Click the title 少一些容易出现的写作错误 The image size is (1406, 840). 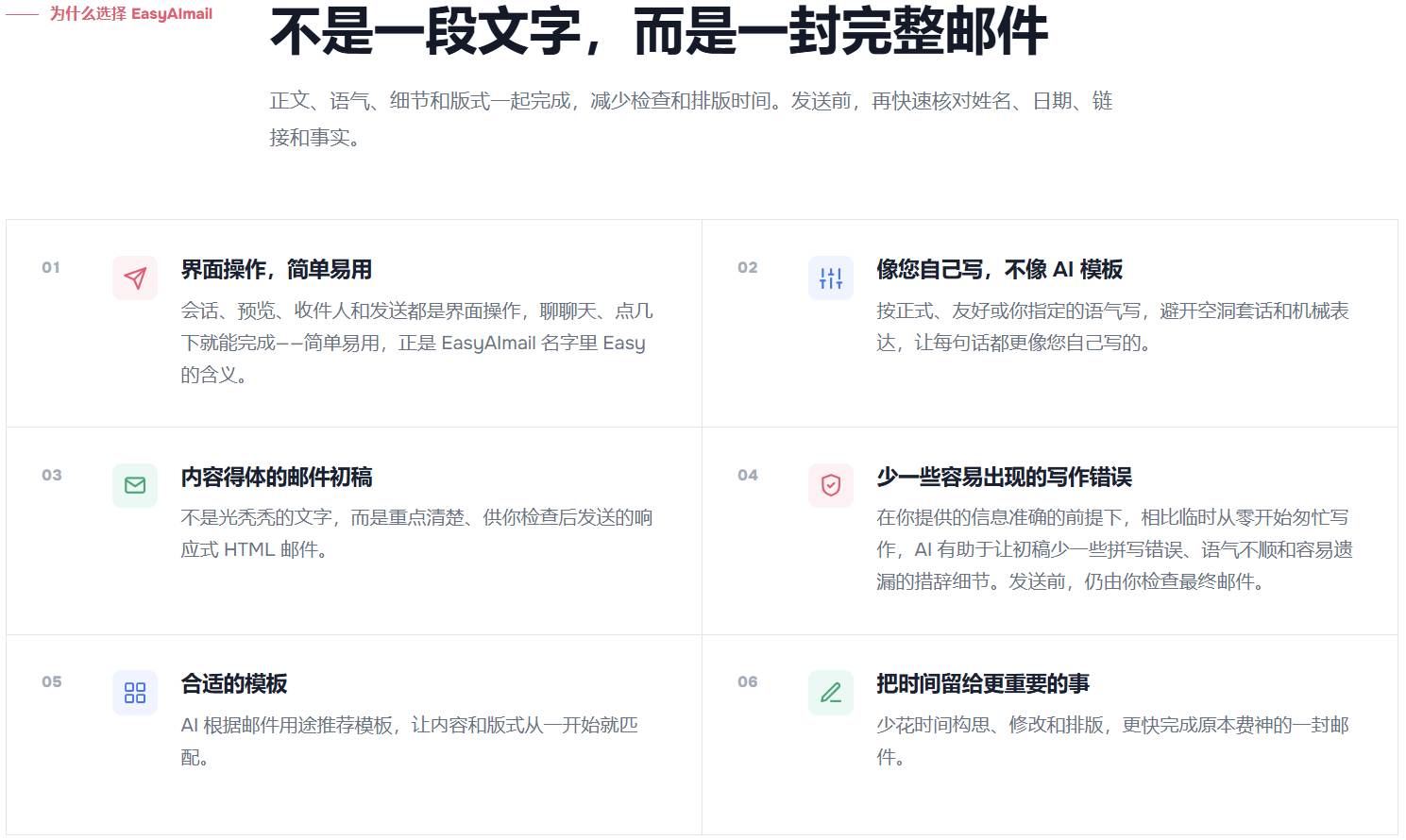pyautogui.click(x=1004, y=478)
